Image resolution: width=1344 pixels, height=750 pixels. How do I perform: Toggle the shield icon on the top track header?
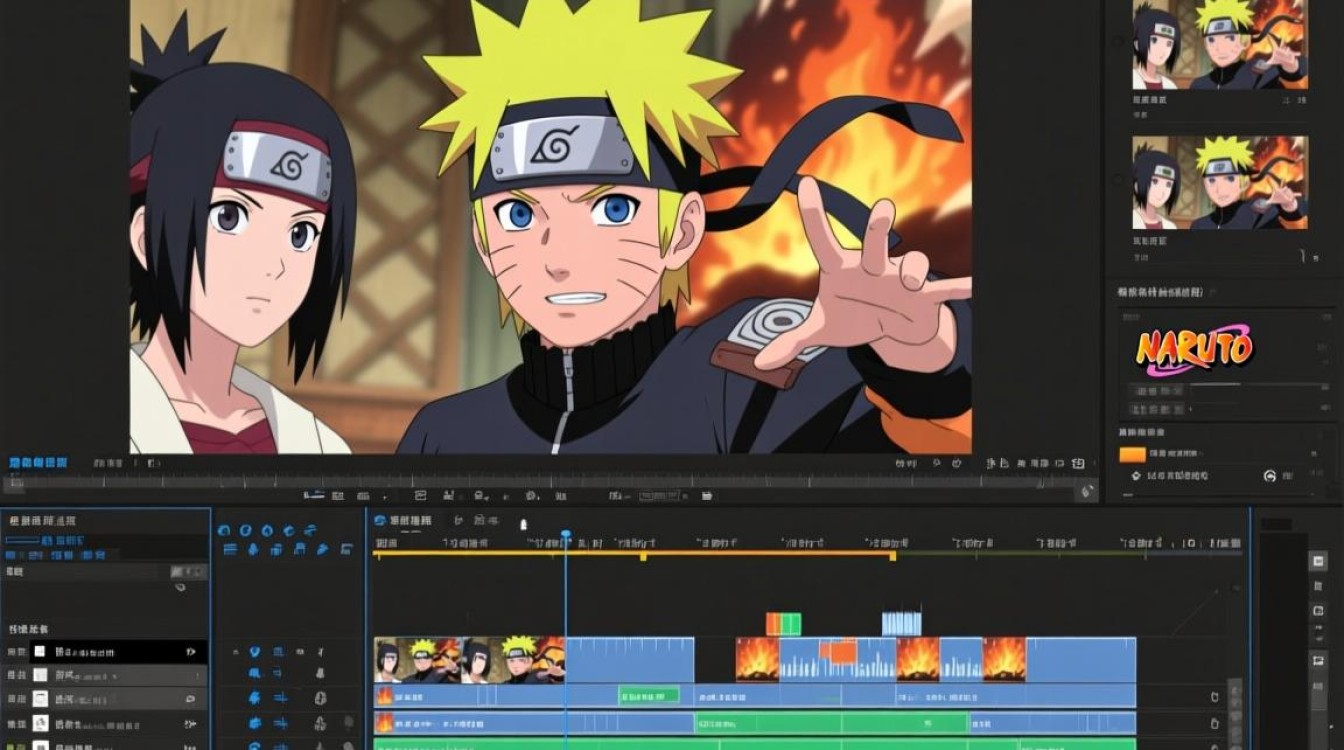coord(255,651)
